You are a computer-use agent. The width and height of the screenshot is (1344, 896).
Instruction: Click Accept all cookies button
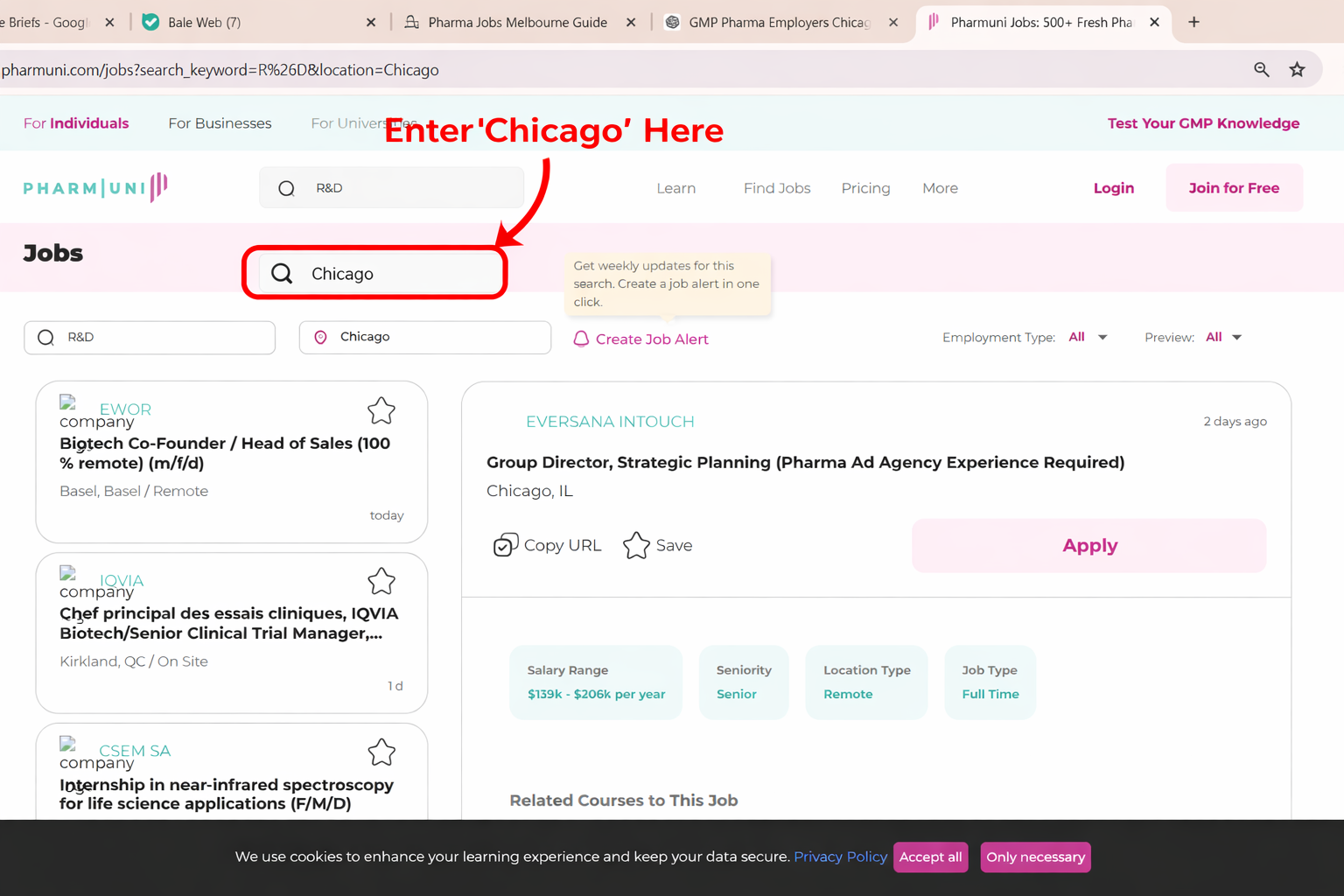coord(930,857)
